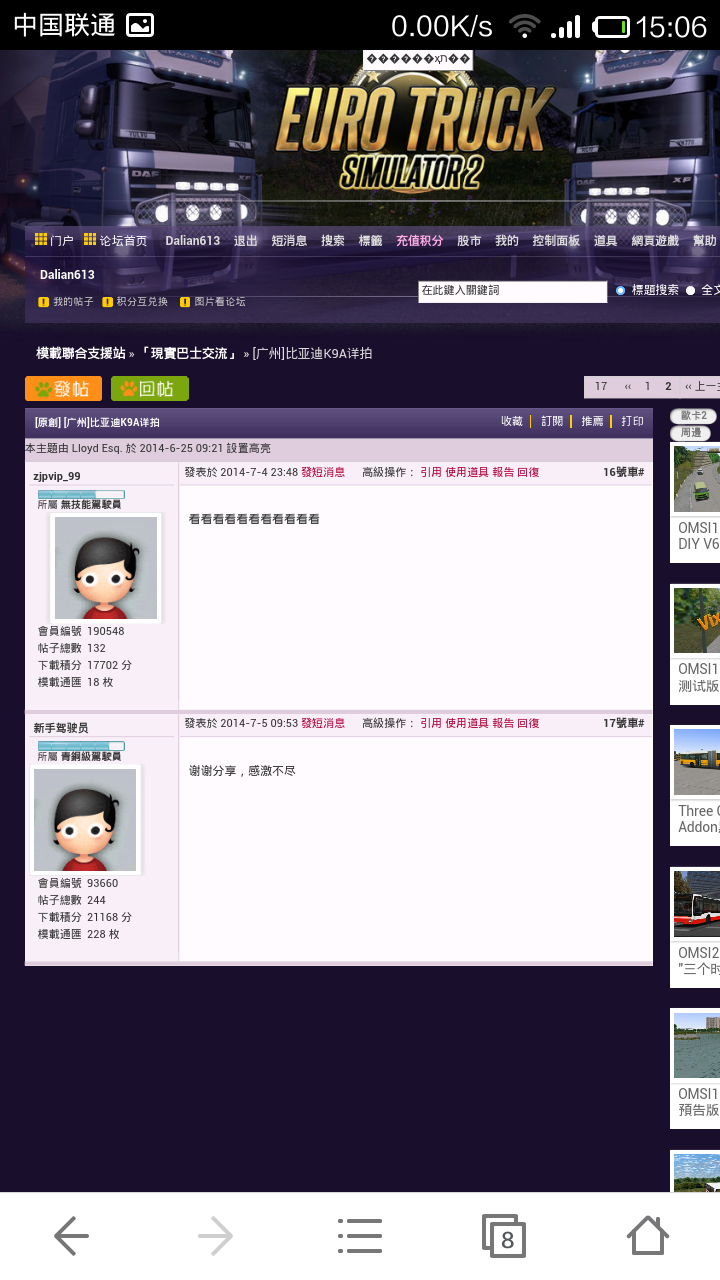Click previous page arrows in pagination
This screenshot has height=1280, width=720.
coord(627,386)
